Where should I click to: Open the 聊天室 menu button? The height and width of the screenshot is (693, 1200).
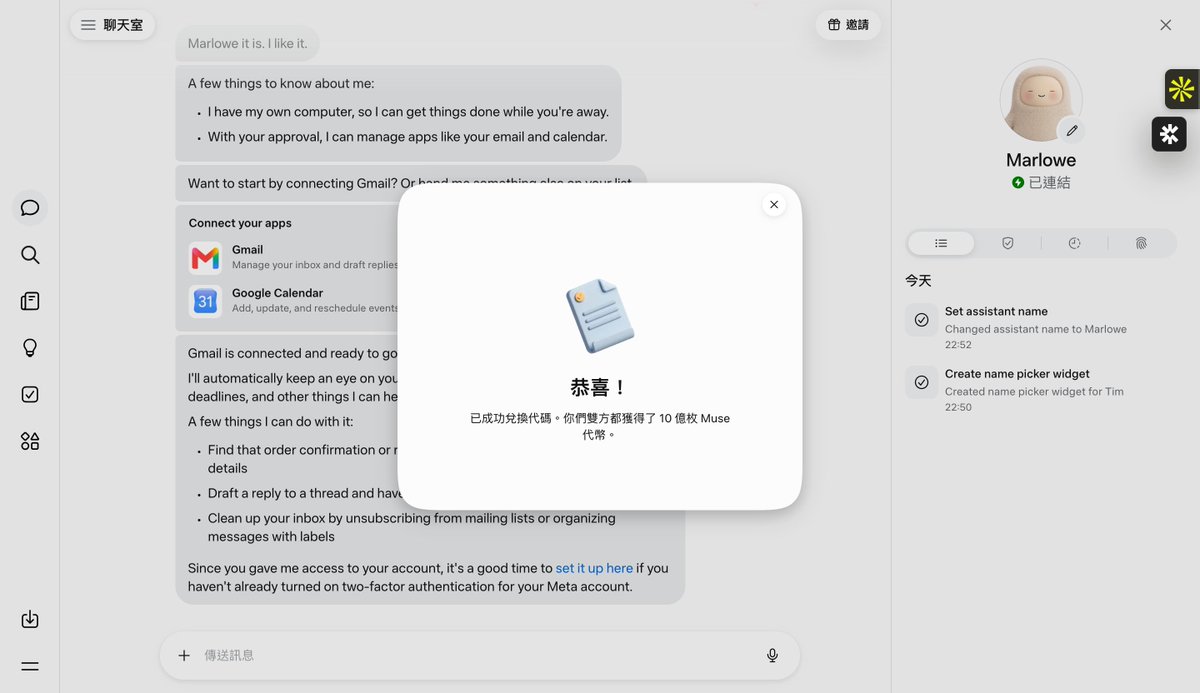[x=112, y=25]
